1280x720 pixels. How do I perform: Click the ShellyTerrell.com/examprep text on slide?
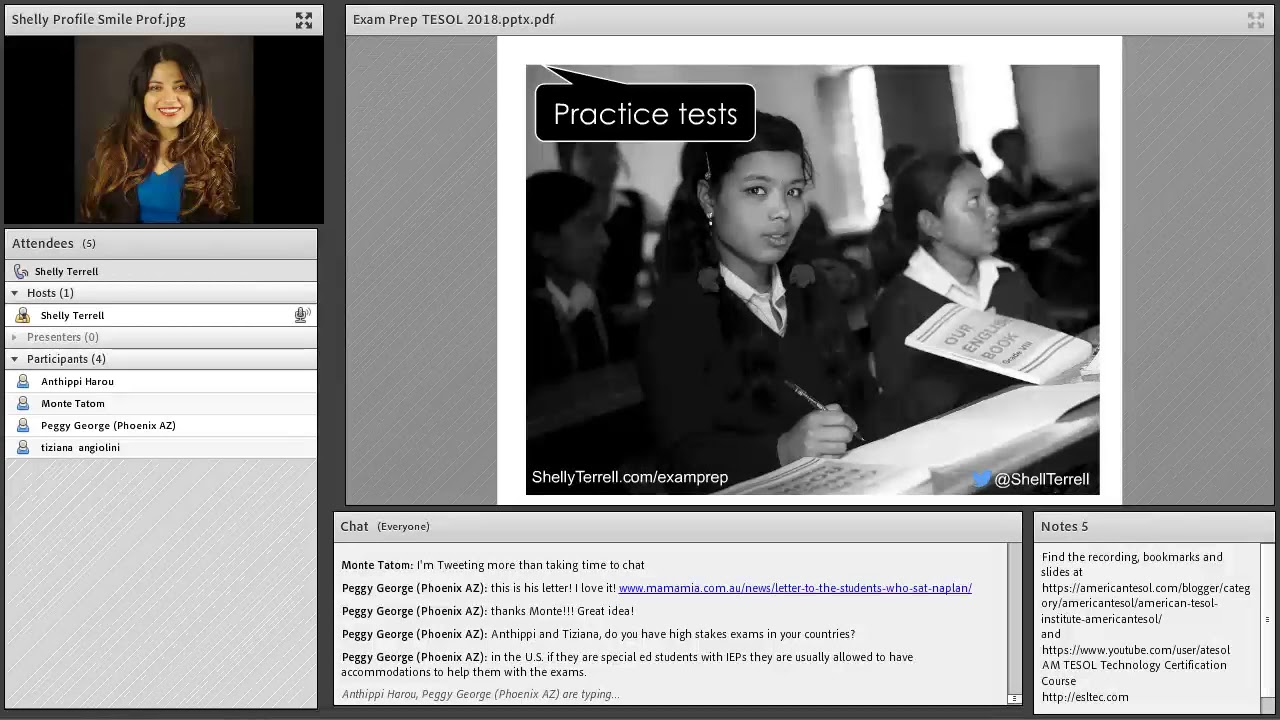coord(630,478)
